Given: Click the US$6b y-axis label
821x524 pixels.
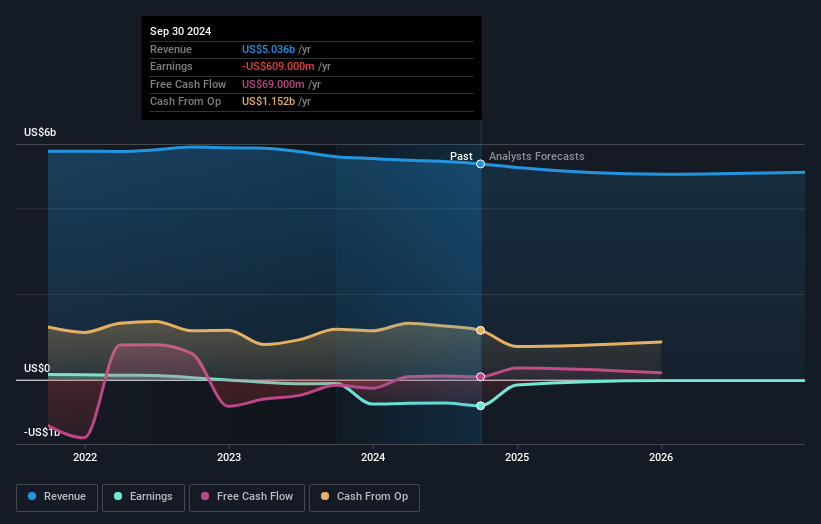Looking at the screenshot, I should point(40,132).
